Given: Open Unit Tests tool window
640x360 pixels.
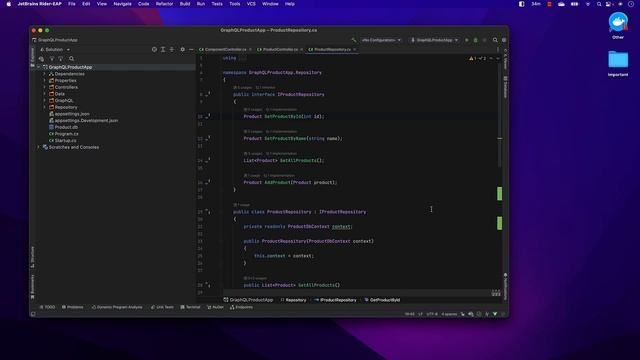Looking at the screenshot, I should 162,307.
